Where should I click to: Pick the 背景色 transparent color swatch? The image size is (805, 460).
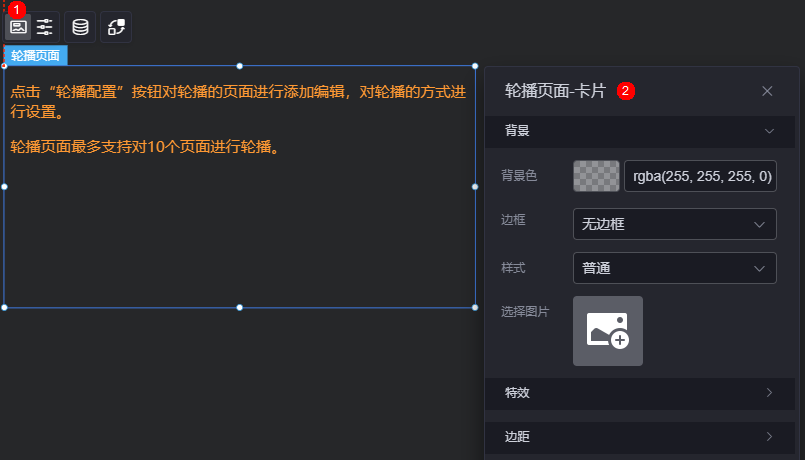(596, 176)
